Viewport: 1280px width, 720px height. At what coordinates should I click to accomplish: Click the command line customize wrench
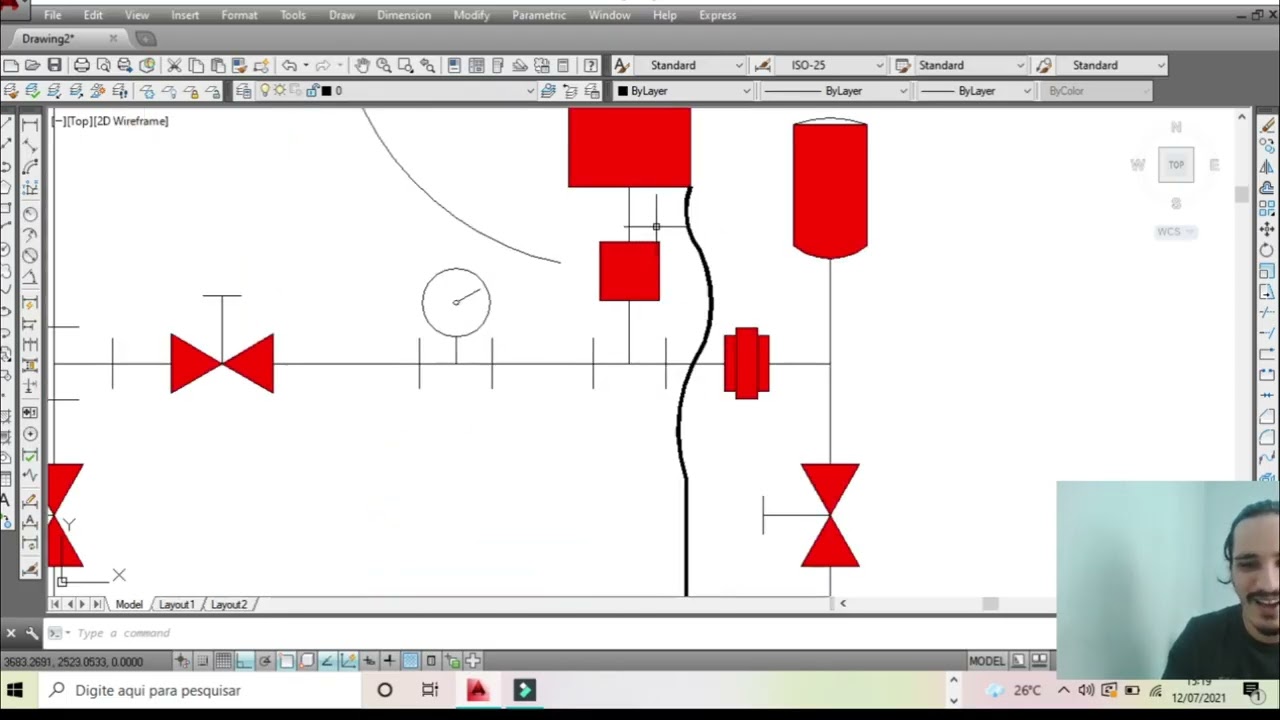coord(32,633)
